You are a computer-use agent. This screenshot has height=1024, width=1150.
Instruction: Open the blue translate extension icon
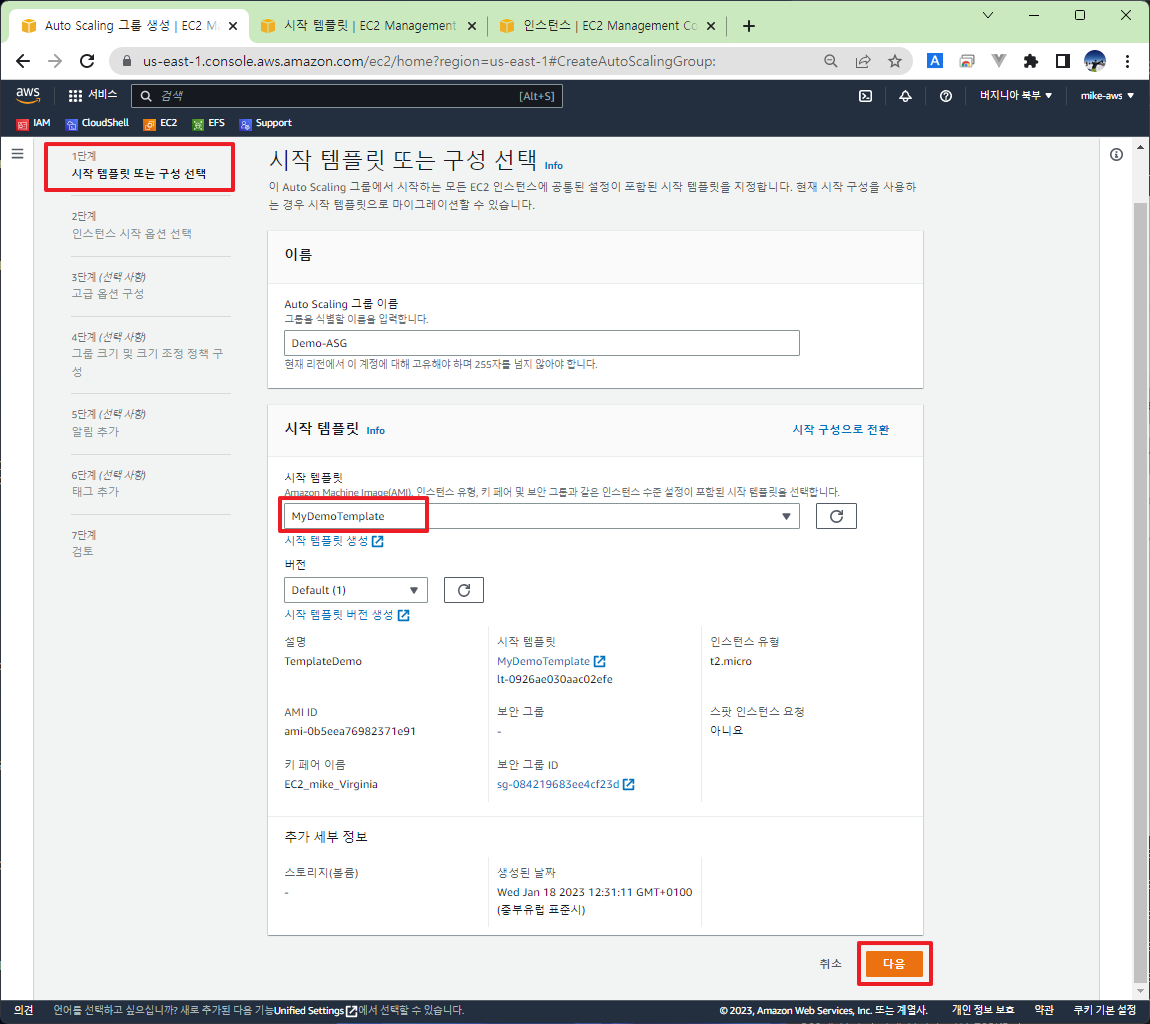pos(934,61)
